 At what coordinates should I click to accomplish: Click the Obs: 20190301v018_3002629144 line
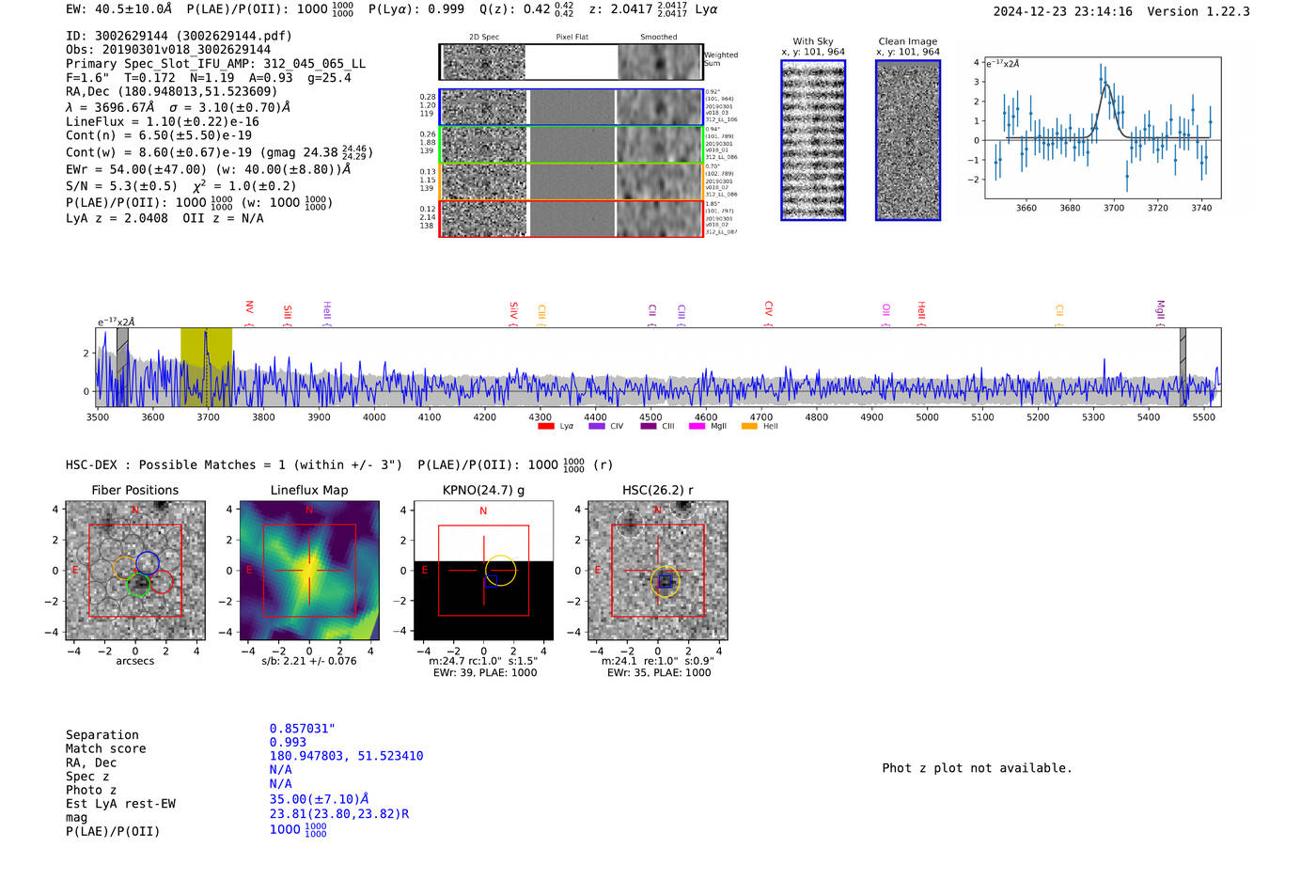(x=168, y=50)
